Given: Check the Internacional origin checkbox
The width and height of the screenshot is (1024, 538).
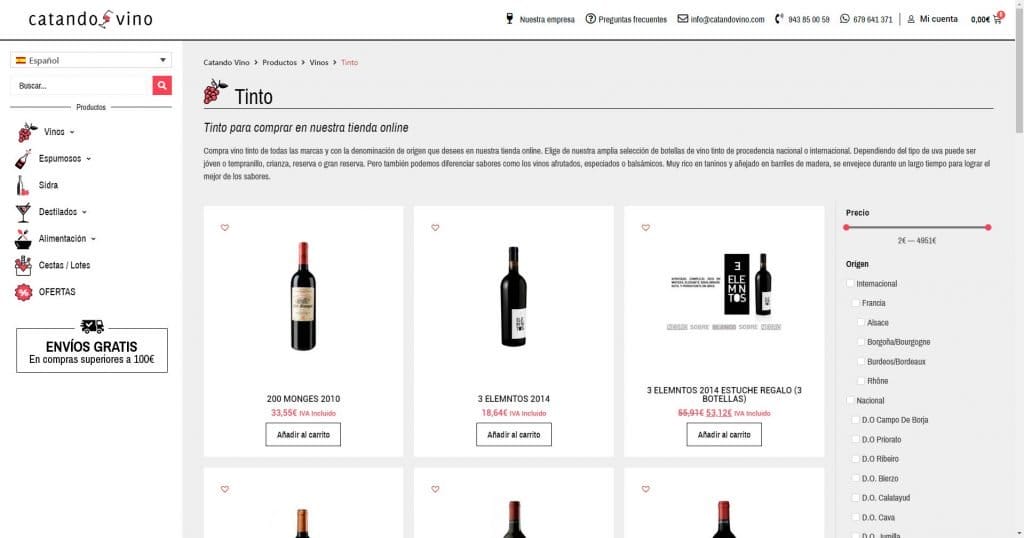Looking at the screenshot, I should click(x=849, y=284).
